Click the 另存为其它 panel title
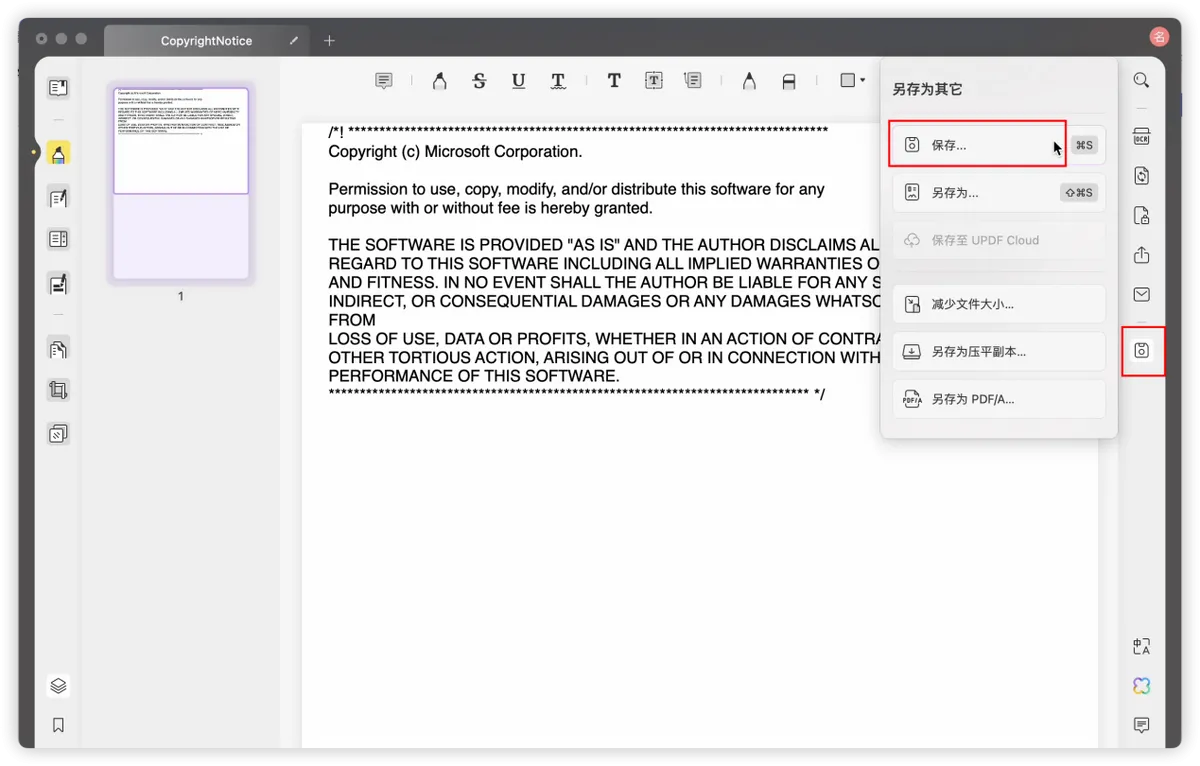Screen dimensions: 1200x766 pyautogui.click(x=927, y=89)
